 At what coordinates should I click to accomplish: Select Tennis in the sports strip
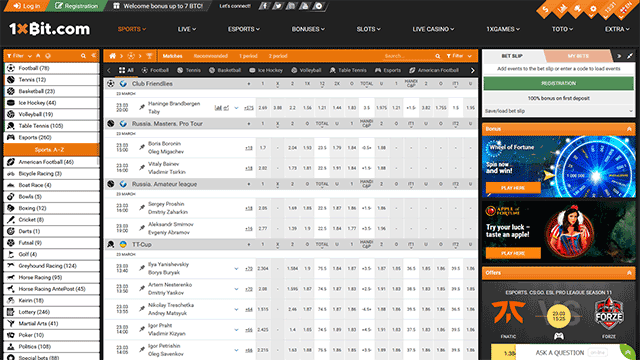[189, 70]
